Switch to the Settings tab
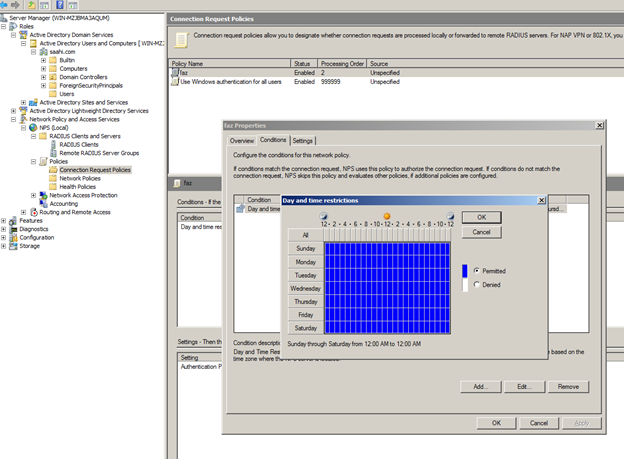The width and height of the screenshot is (624, 459). pos(303,141)
